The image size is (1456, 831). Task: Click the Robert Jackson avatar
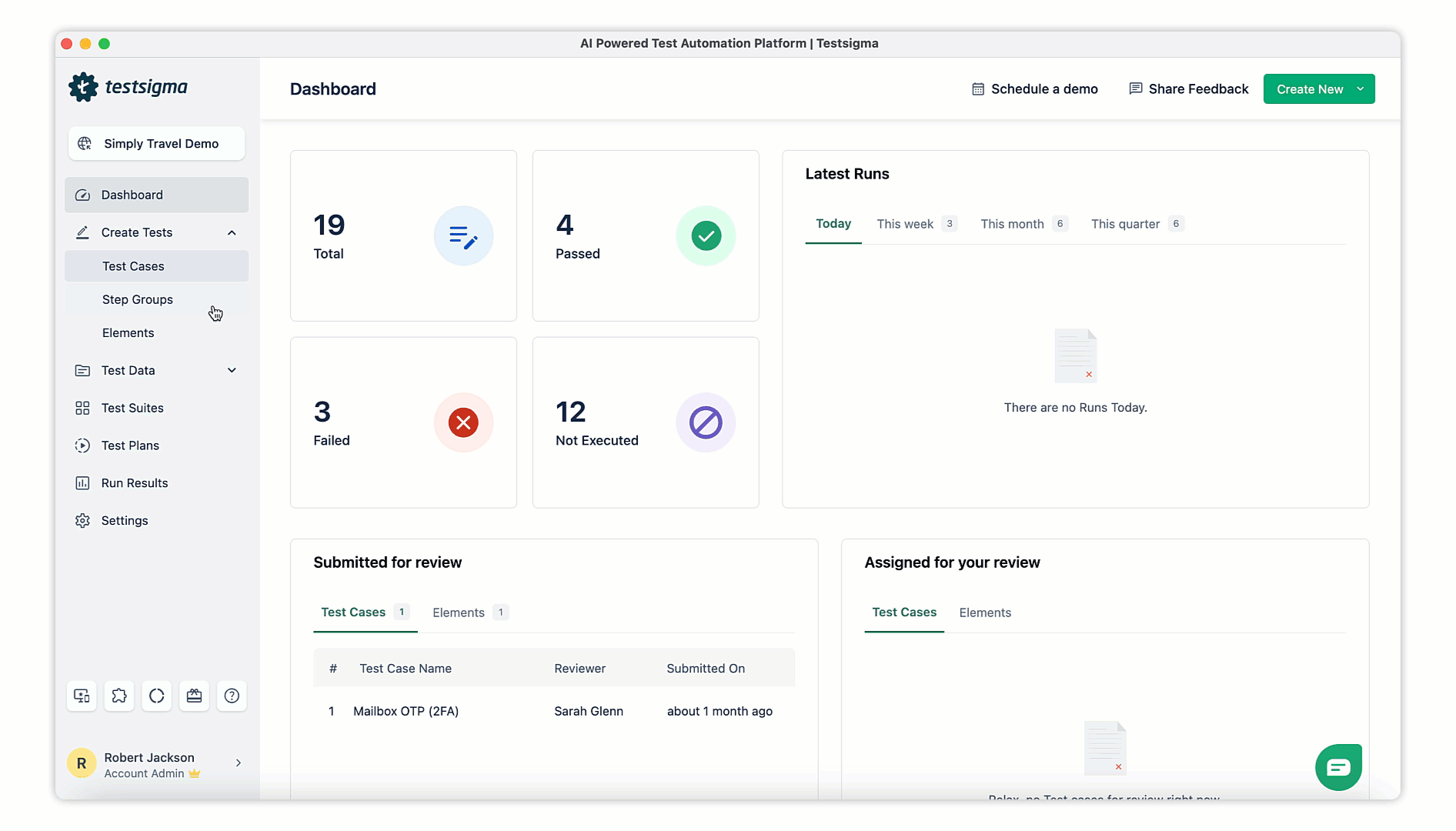pyautogui.click(x=82, y=763)
